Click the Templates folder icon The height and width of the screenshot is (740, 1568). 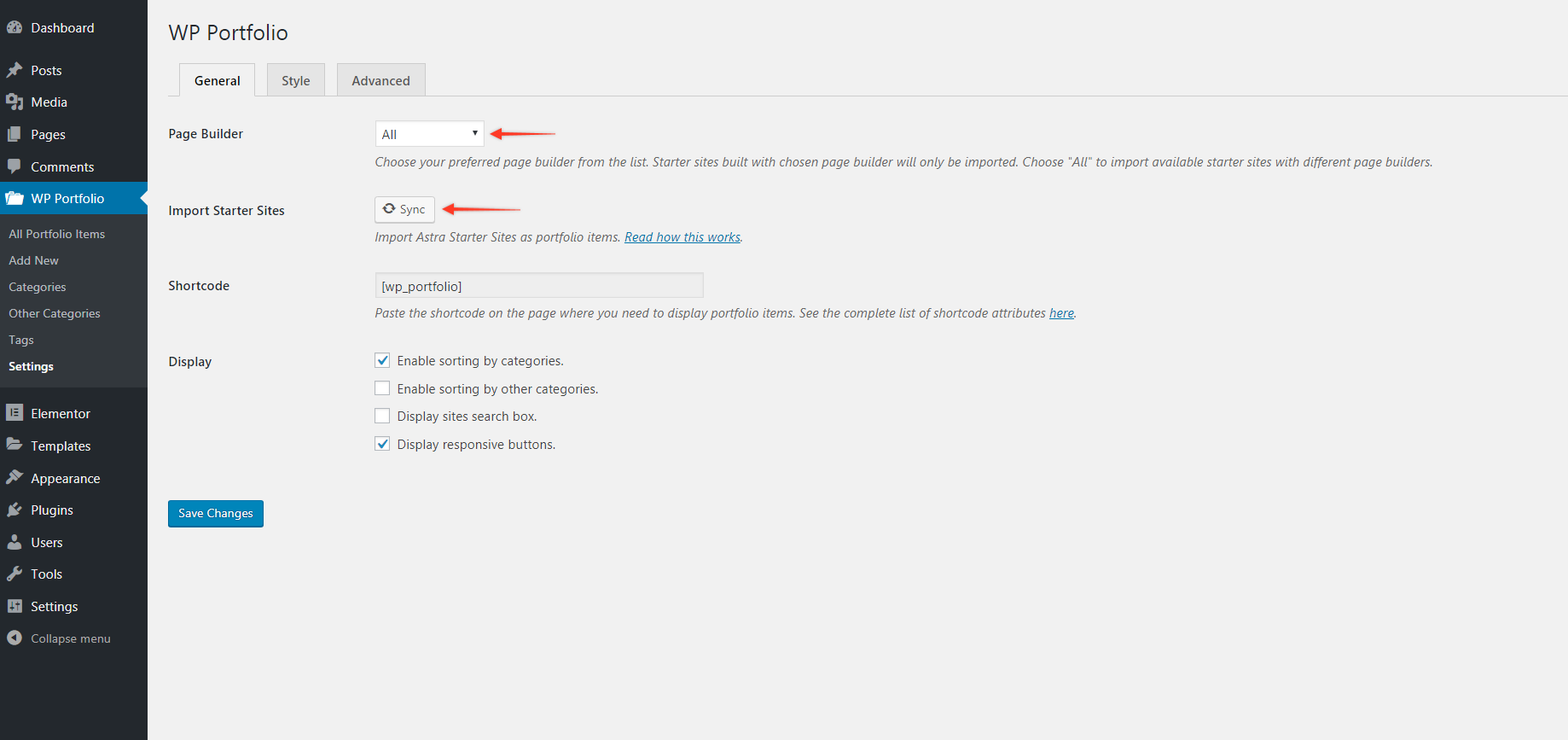15,445
